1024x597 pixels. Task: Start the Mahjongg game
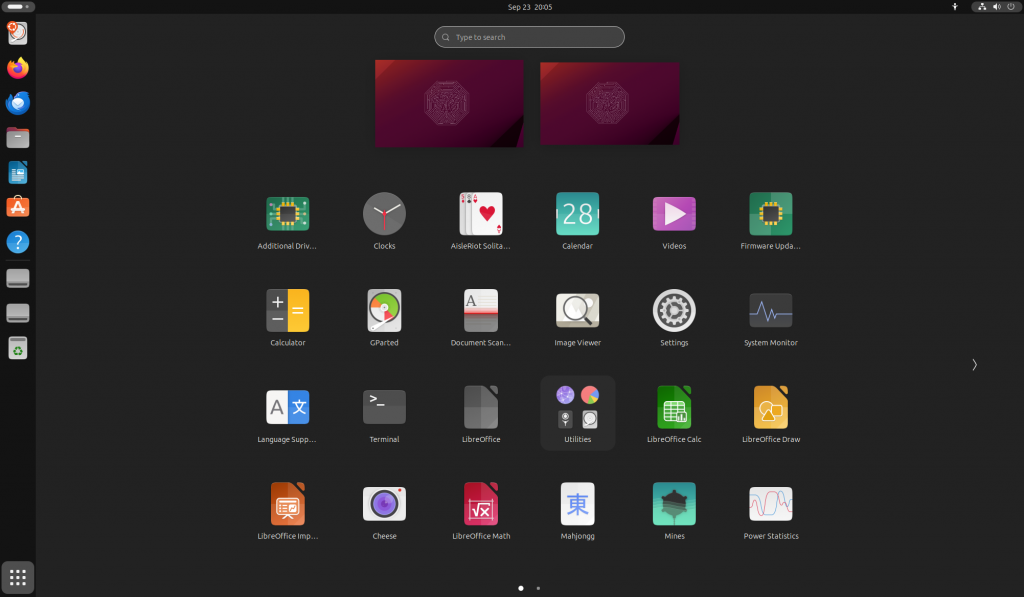click(577, 503)
